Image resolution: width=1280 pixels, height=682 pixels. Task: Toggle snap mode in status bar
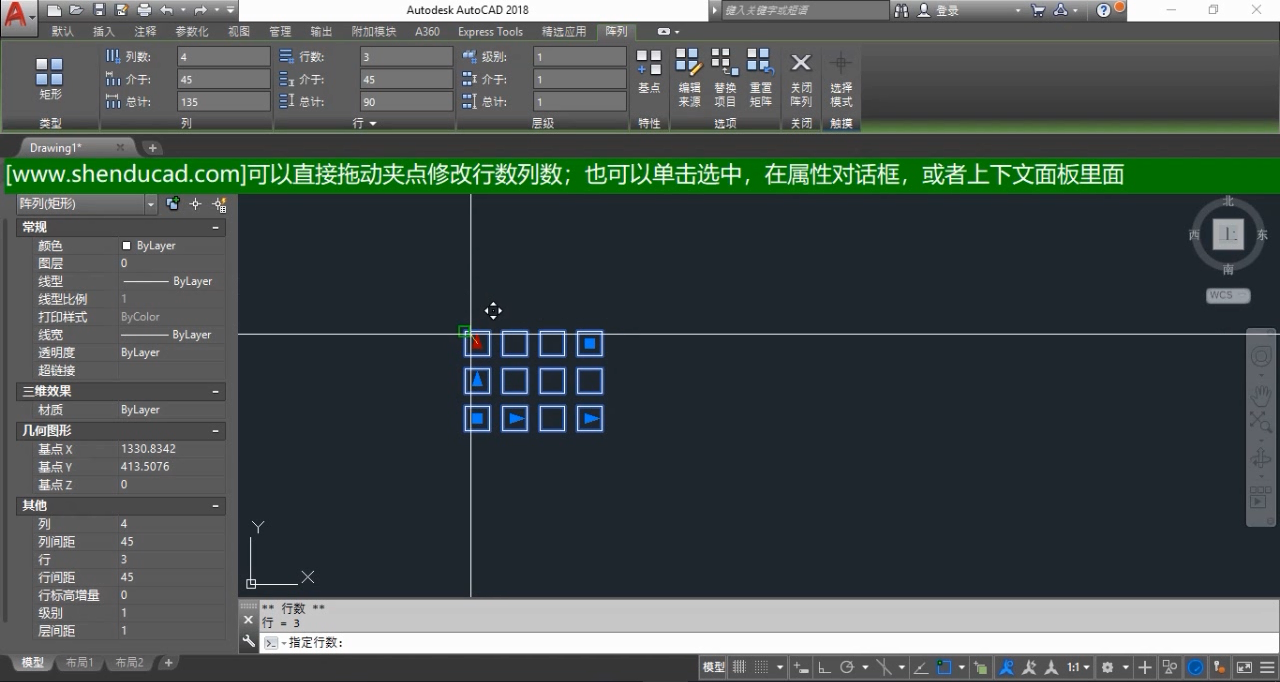pos(763,667)
